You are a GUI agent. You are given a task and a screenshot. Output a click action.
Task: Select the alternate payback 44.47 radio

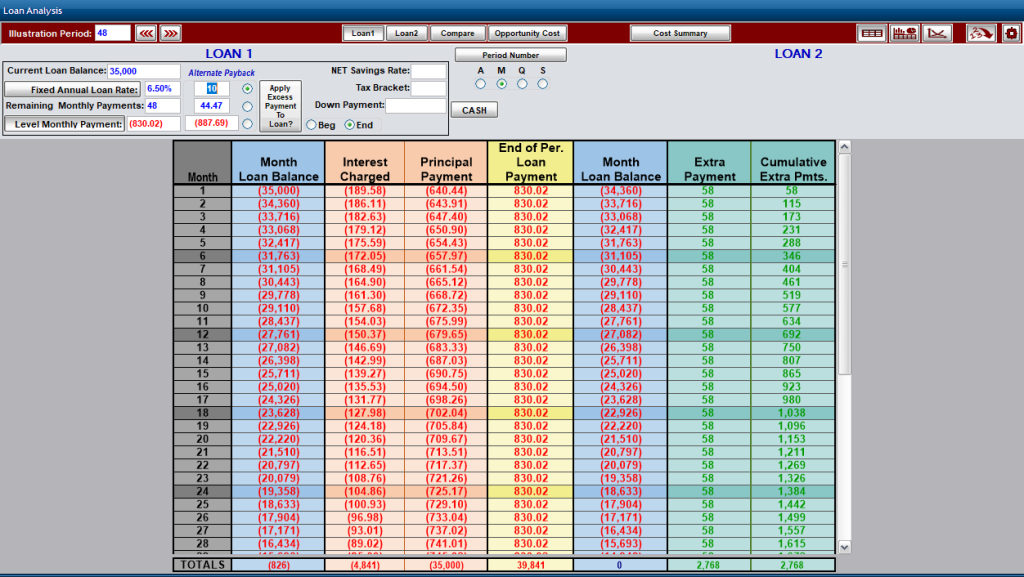tap(247, 106)
